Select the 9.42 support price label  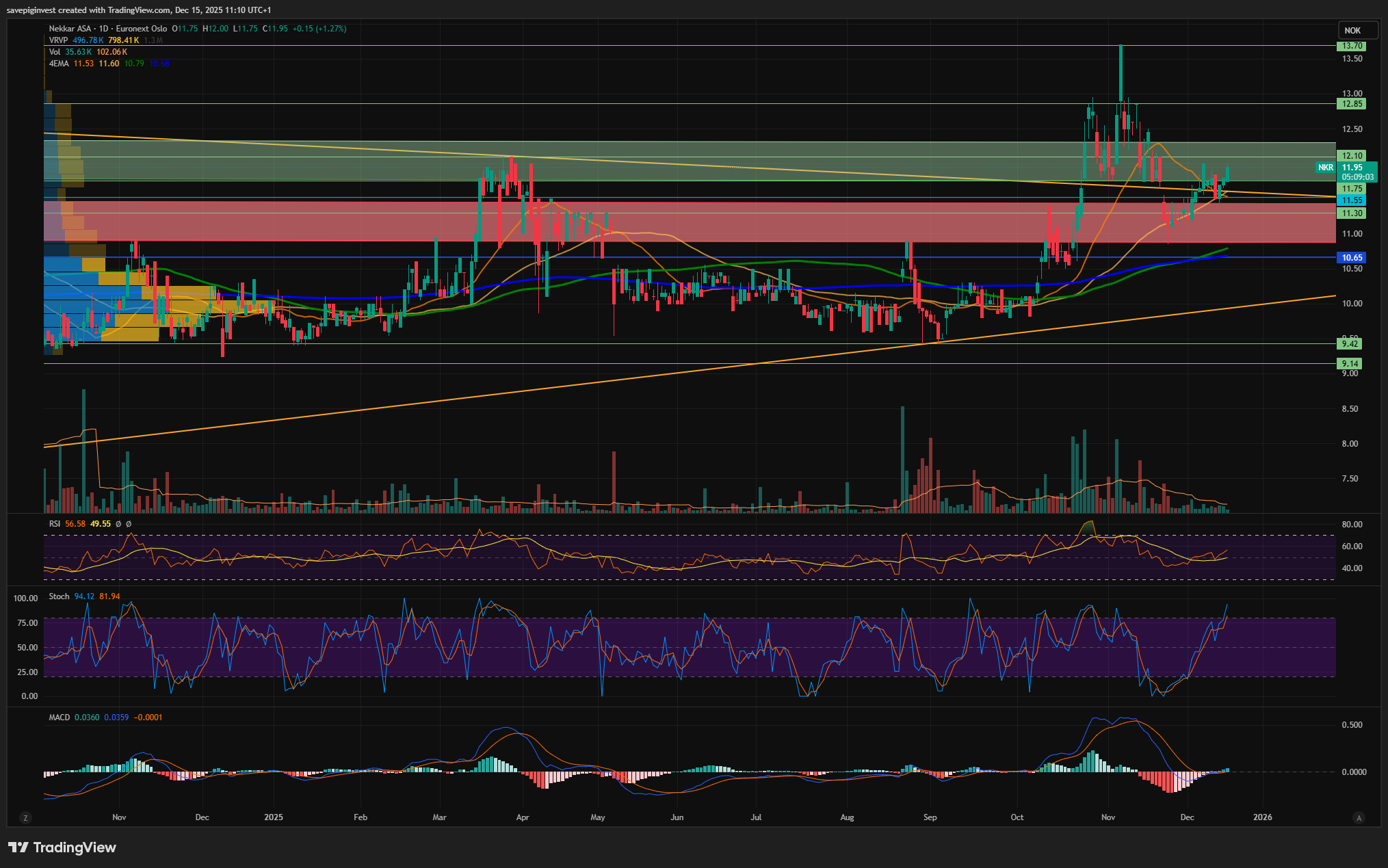click(1349, 344)
